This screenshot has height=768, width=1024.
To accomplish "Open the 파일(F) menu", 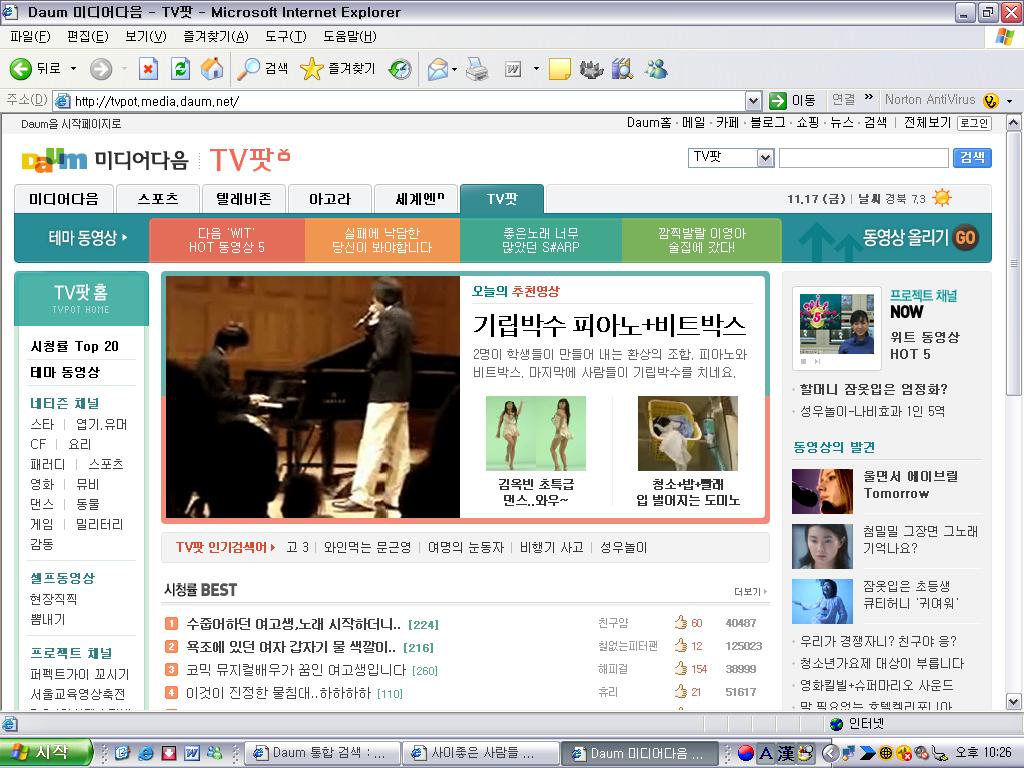I will 30,37.
